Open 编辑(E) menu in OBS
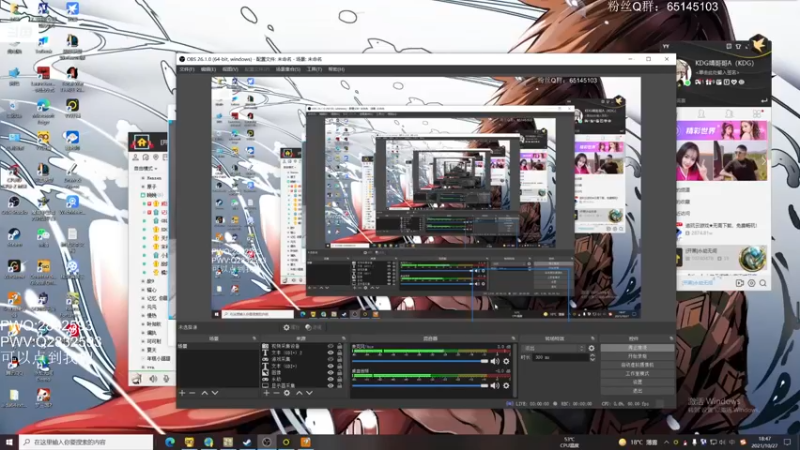The image size is (800, 450). click(x=208, y=69)
